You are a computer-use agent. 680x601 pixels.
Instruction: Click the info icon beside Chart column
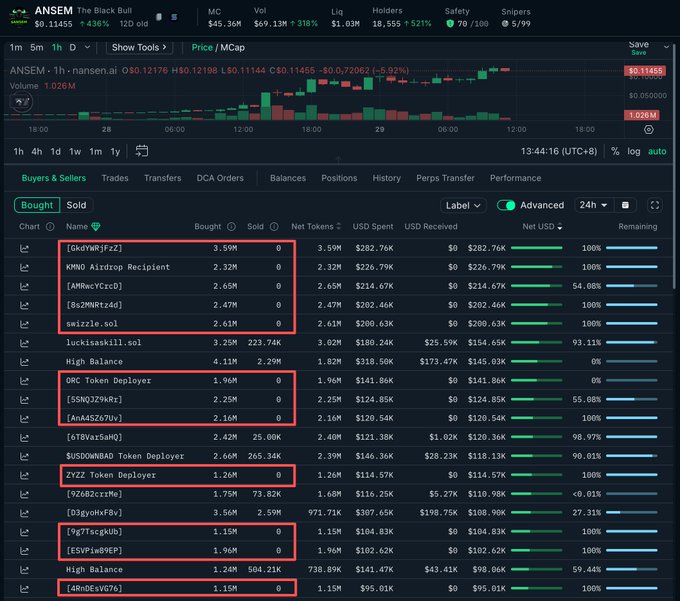click(x=50, y=226)
